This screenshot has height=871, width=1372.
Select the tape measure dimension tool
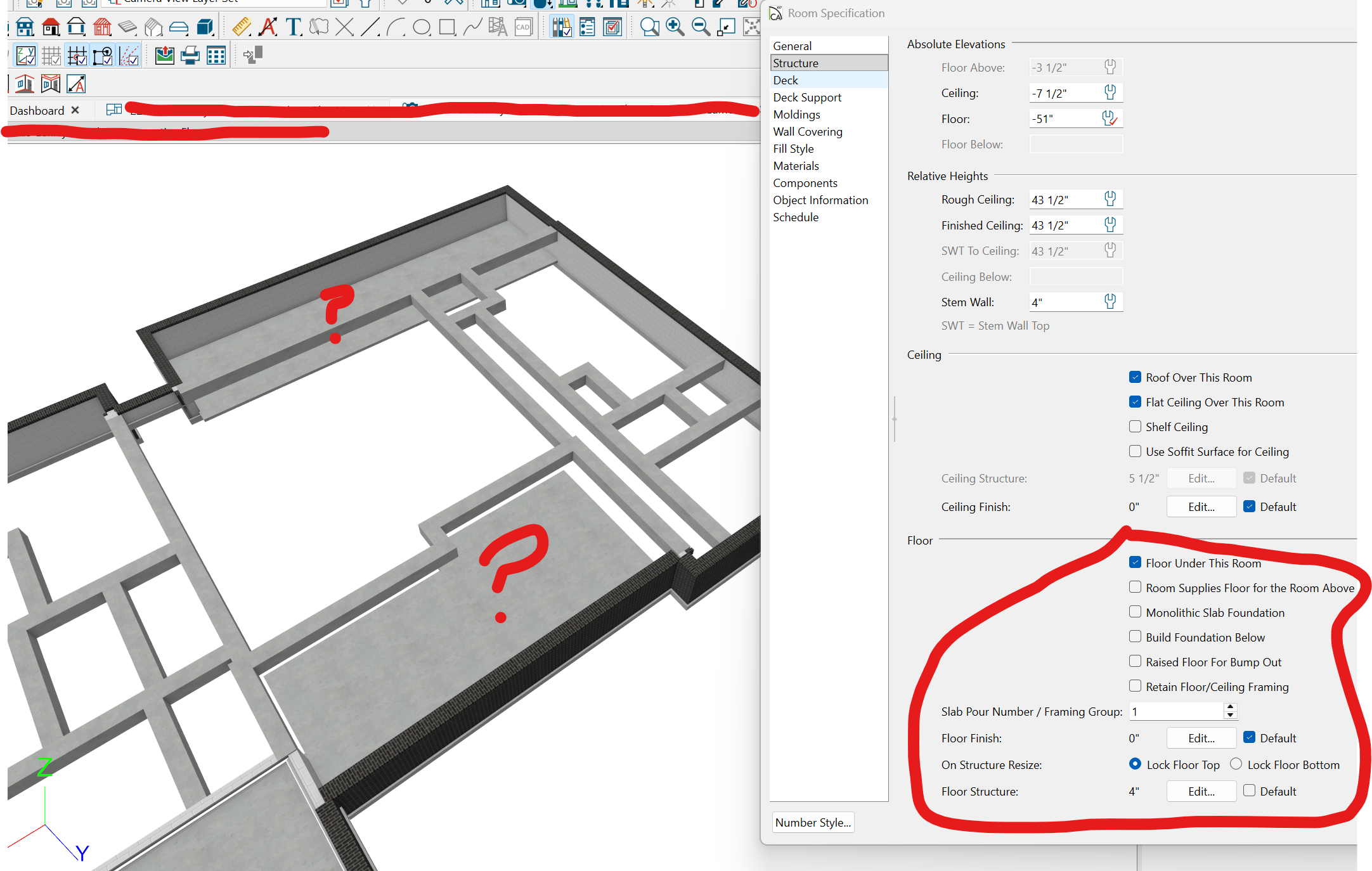pyautogui.click(x=241, y=27)
